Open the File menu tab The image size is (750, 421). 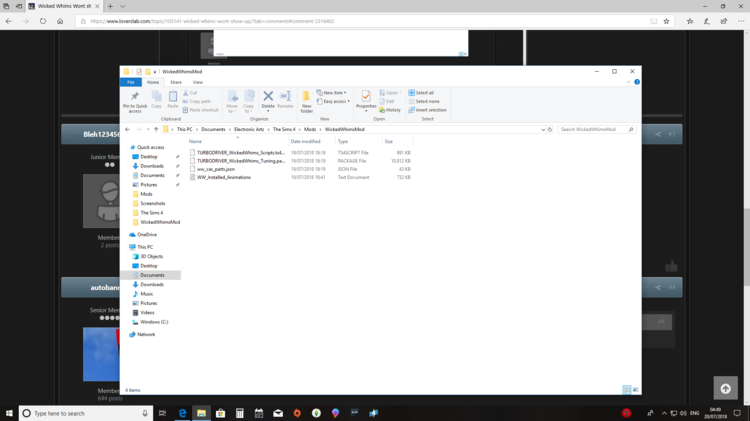131,82
